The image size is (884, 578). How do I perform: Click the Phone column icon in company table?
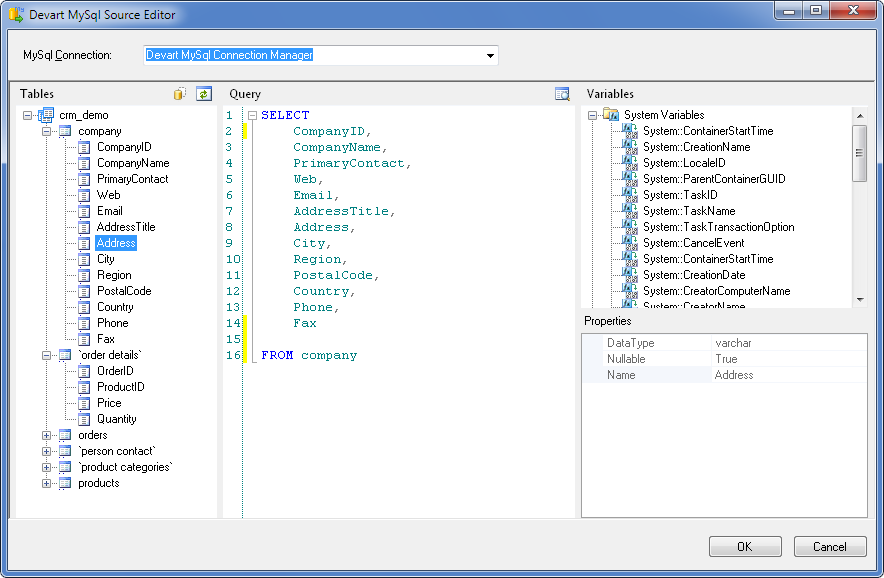point(84,323)
